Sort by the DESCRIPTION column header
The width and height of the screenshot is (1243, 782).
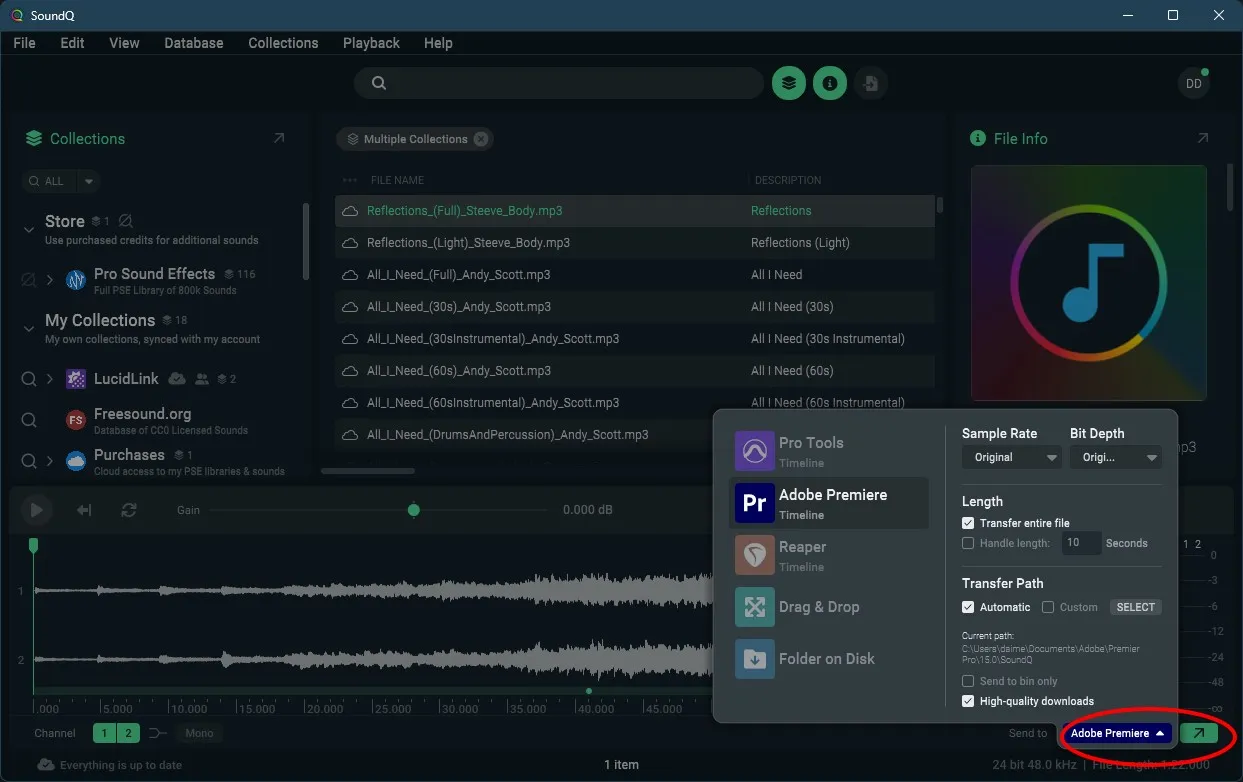788,180
